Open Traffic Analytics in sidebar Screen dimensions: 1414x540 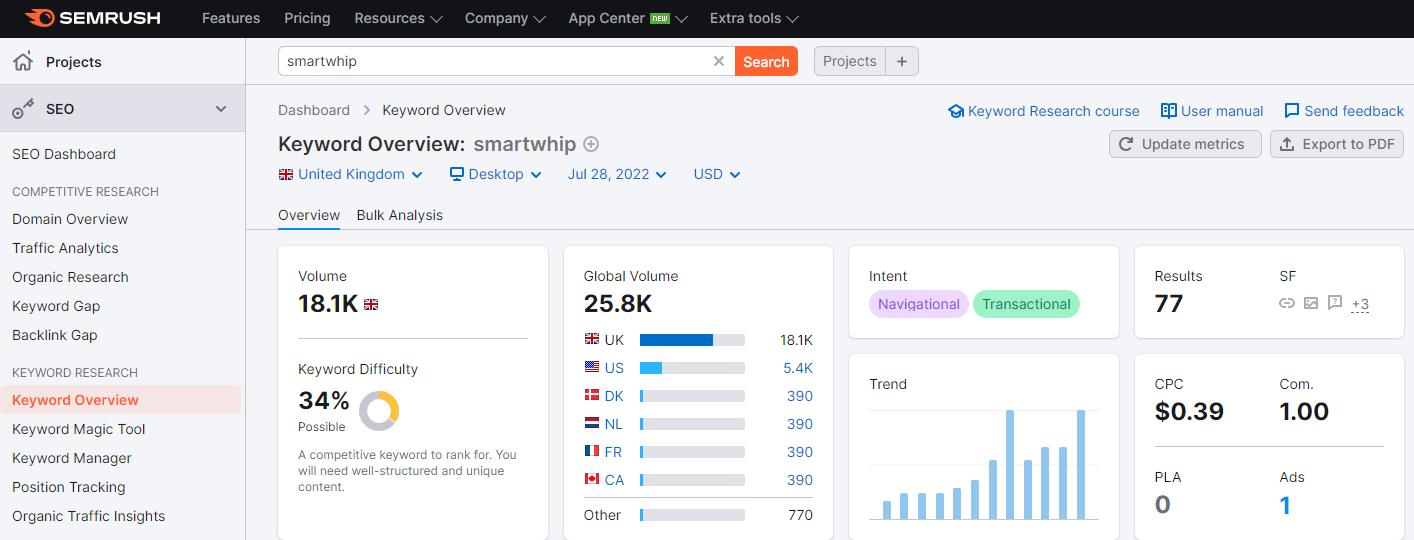tap(65, 248)
